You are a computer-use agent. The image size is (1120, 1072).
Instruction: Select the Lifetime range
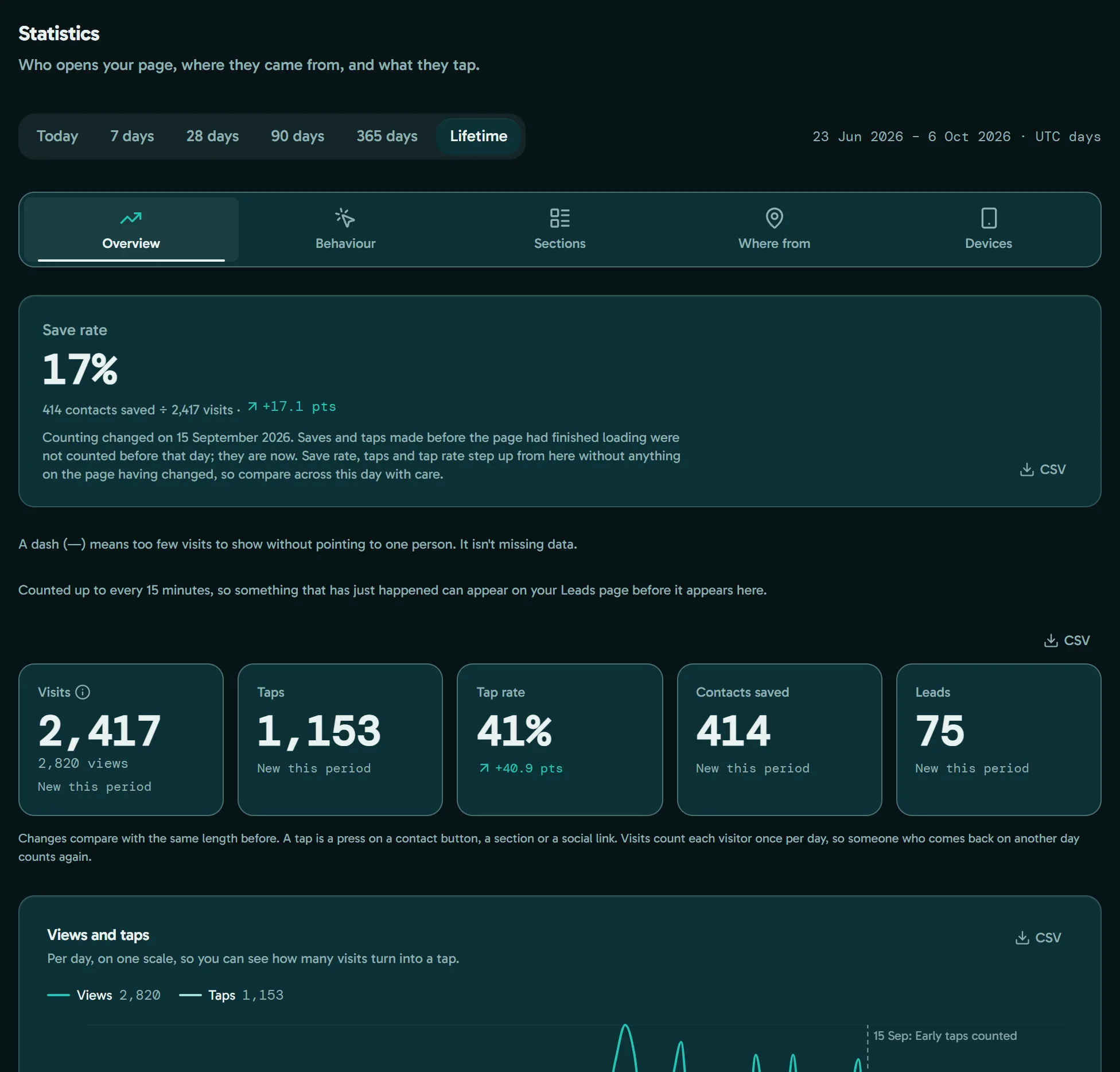(x=479, y=136)
